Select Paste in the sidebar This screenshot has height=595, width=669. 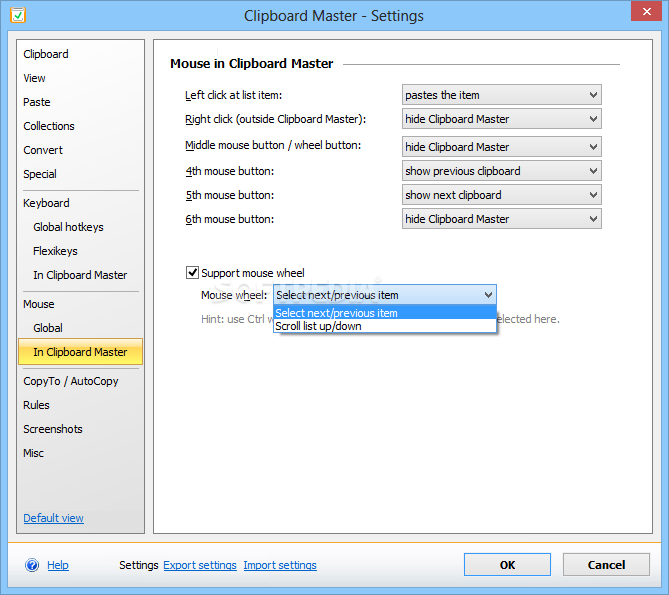pyautogui.click(x=37, y=102)
